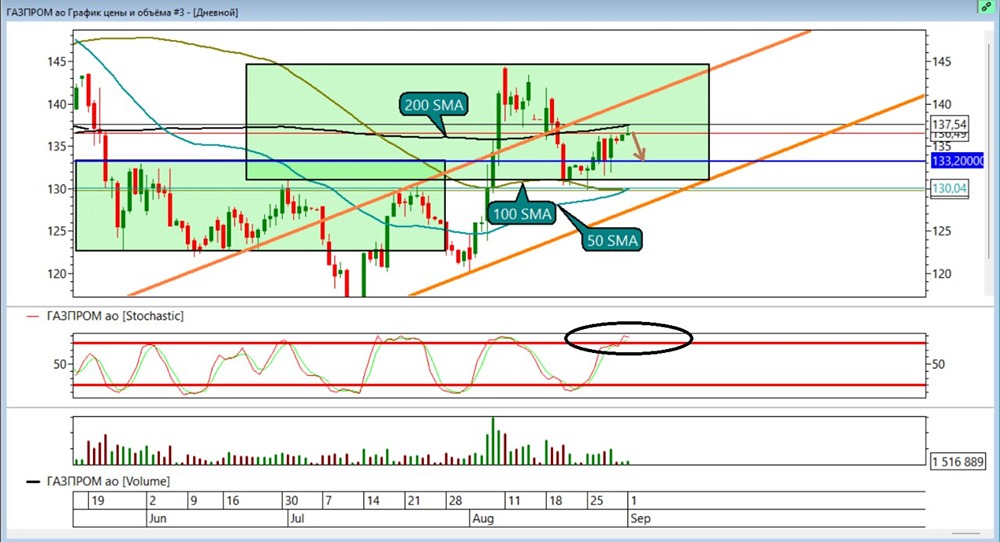
Task: Click the 1 516 889 volume value
Action: [x=957, y=462]
